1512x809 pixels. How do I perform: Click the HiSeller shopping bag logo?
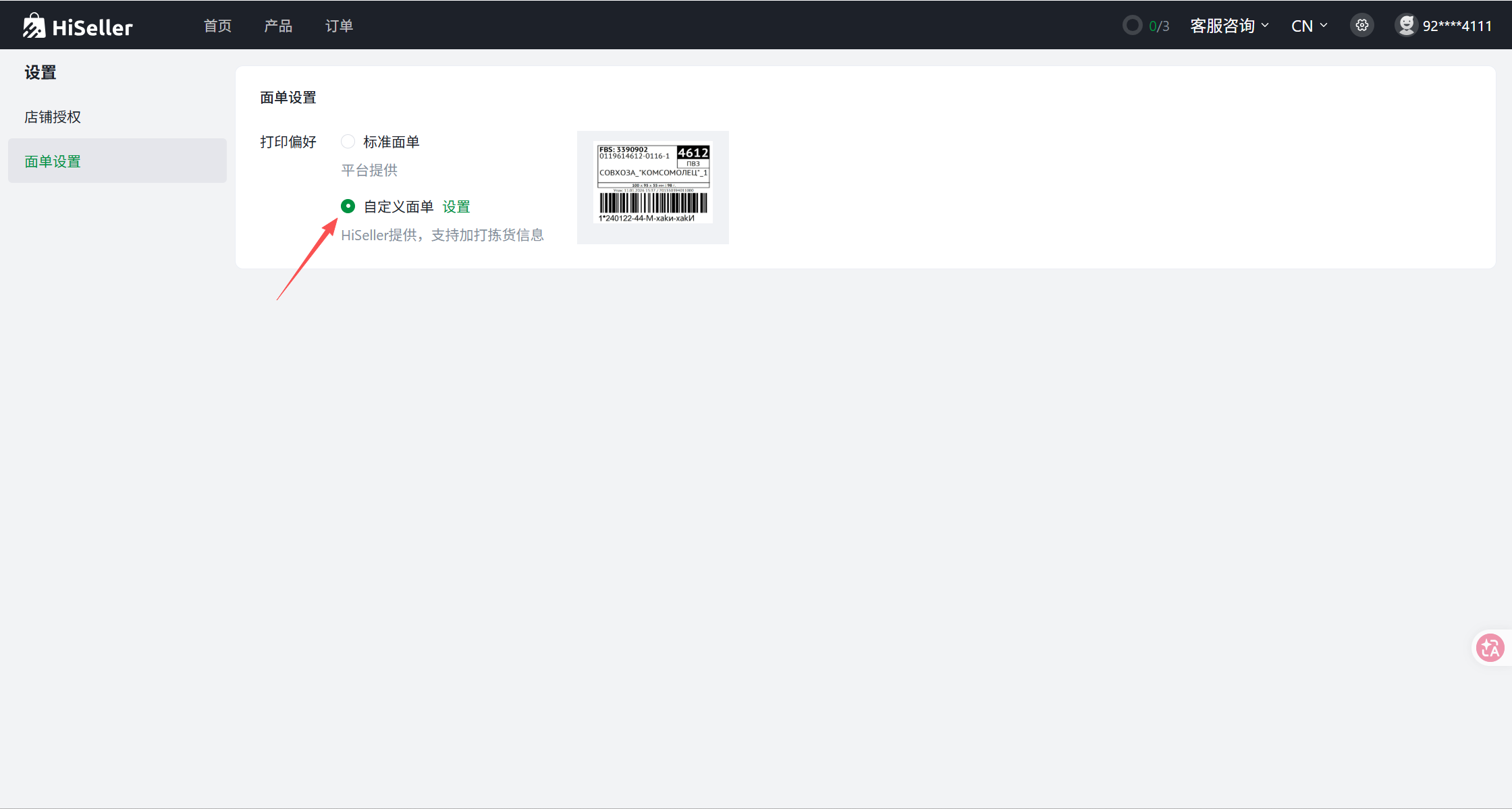tap(34, 26)
